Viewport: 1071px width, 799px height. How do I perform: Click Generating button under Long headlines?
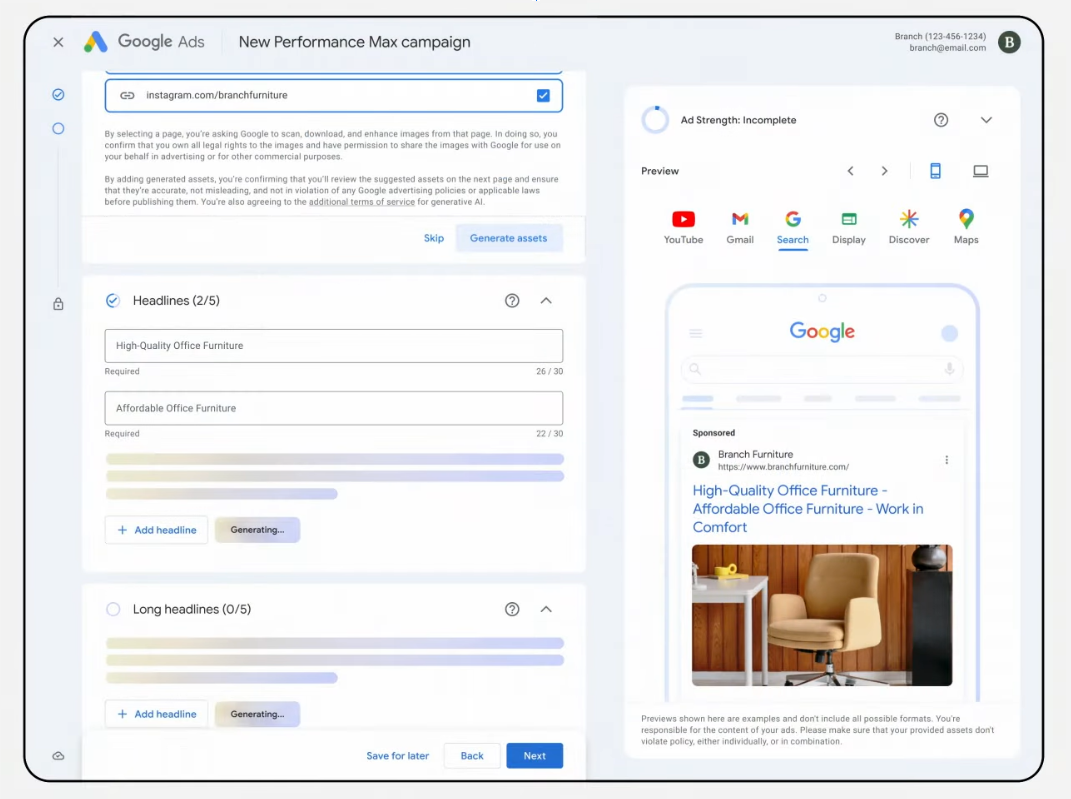click(x=258, y=714)
